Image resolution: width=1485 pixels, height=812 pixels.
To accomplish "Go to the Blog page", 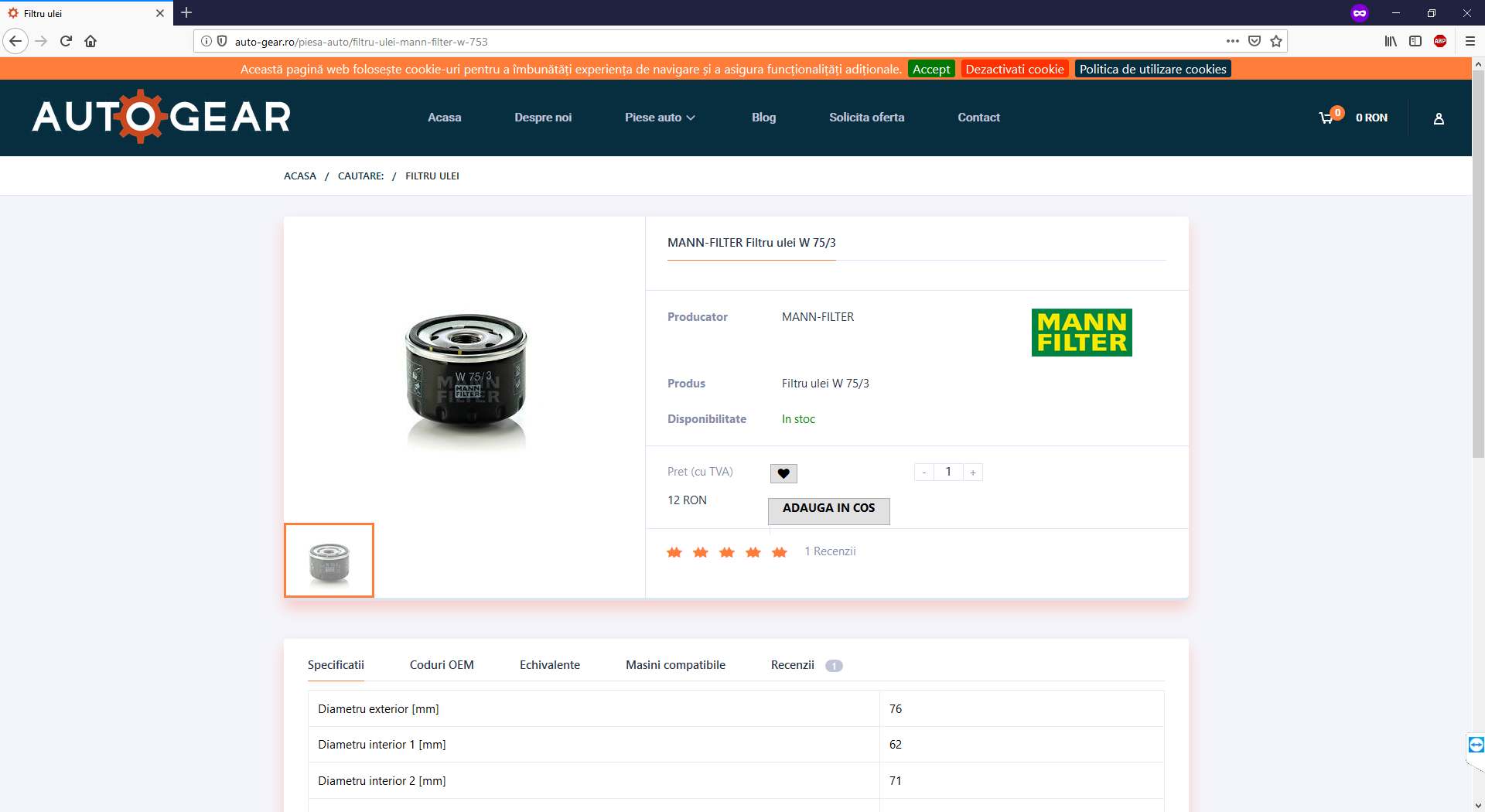I will 763,118.
